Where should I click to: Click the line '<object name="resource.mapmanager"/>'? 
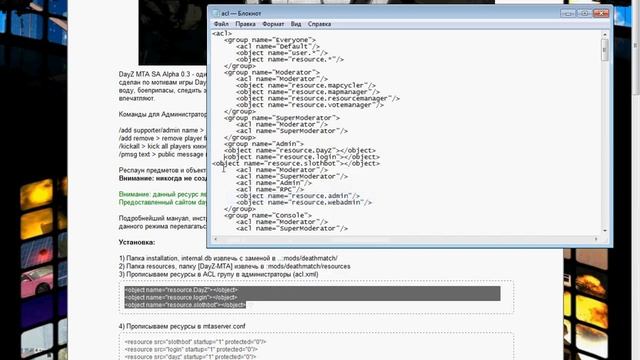point(308,92)
